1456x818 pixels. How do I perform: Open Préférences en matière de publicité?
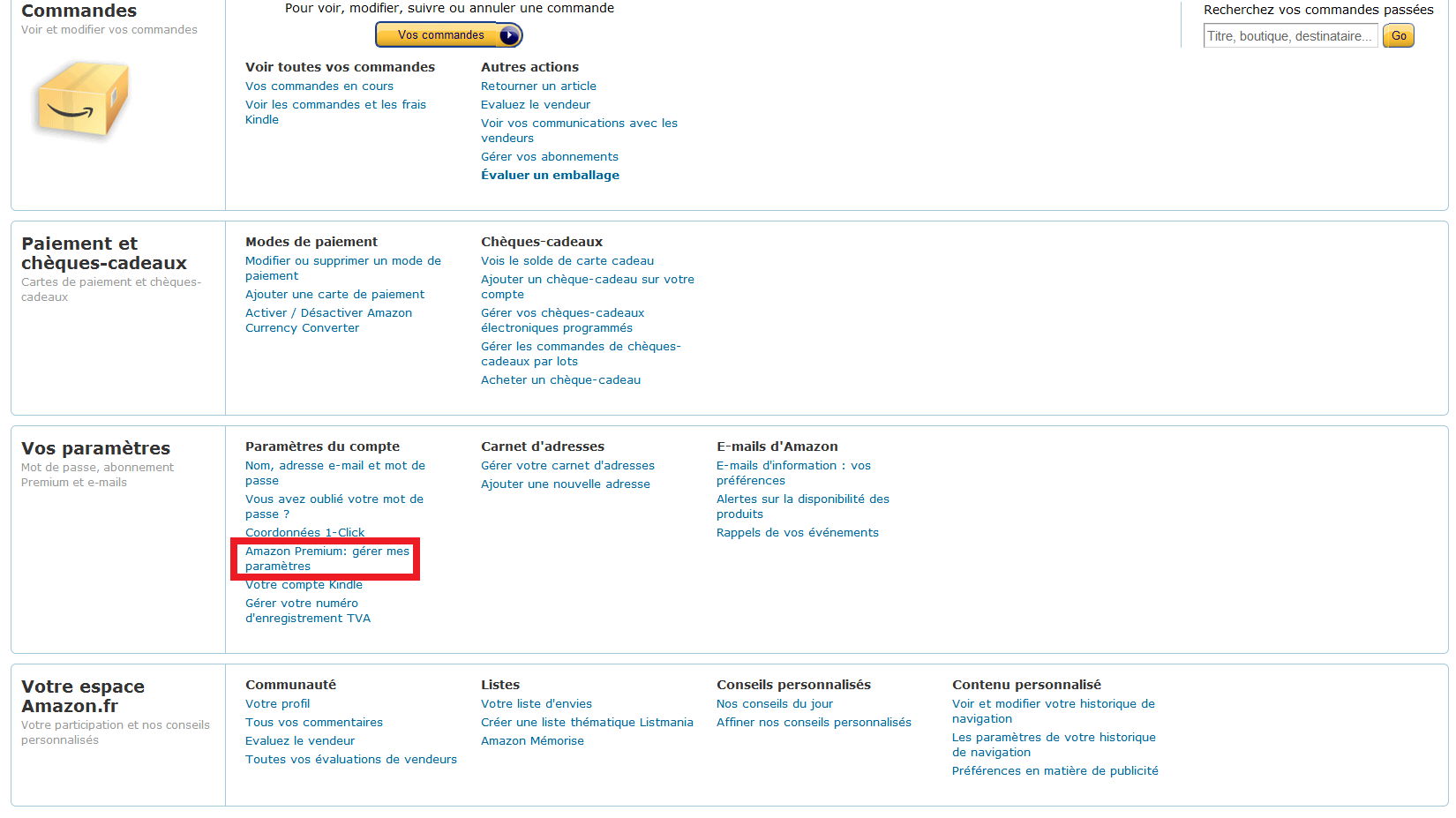[x=1054, y=771]
